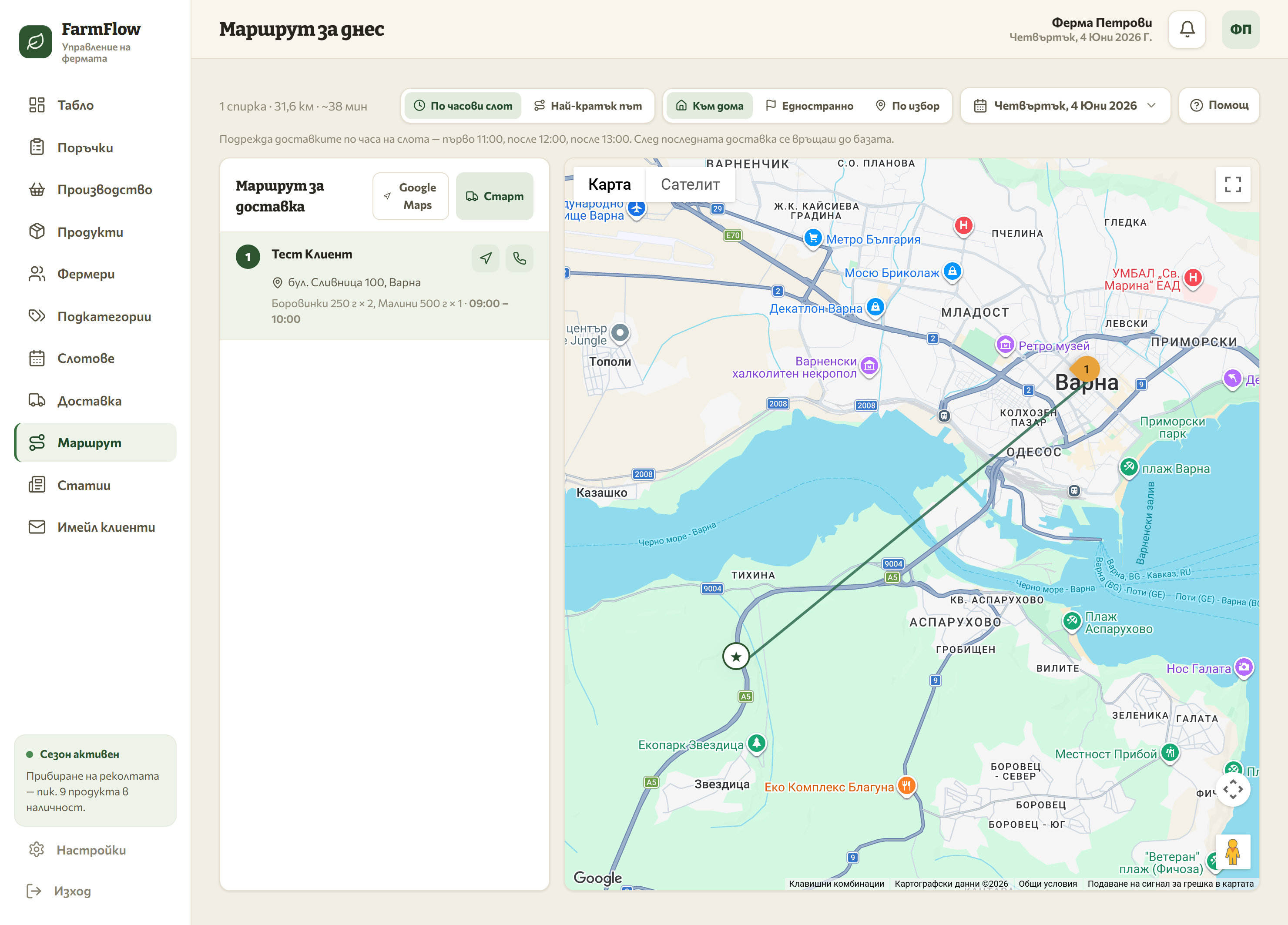Open Настройки settings

point(95,850)
